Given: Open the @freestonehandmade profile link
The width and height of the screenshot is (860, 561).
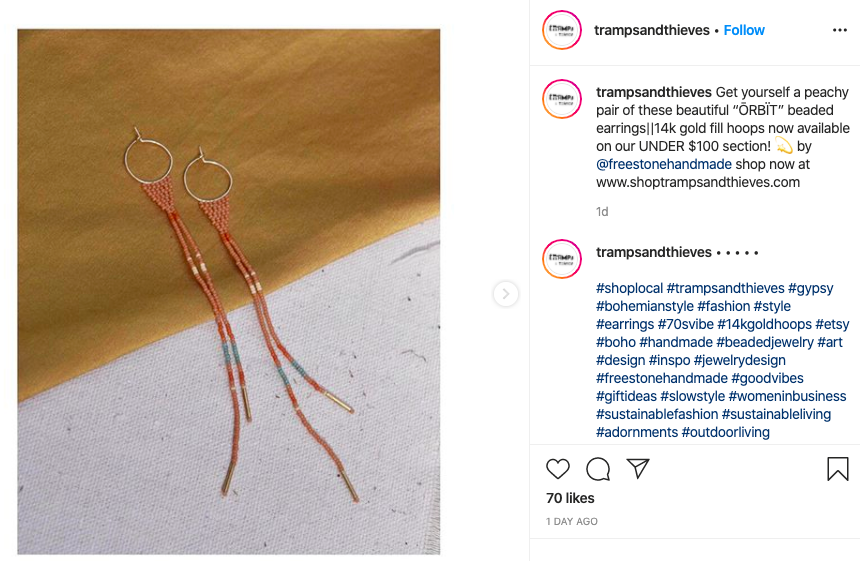Looking at the screenshot, I should 664,164.
